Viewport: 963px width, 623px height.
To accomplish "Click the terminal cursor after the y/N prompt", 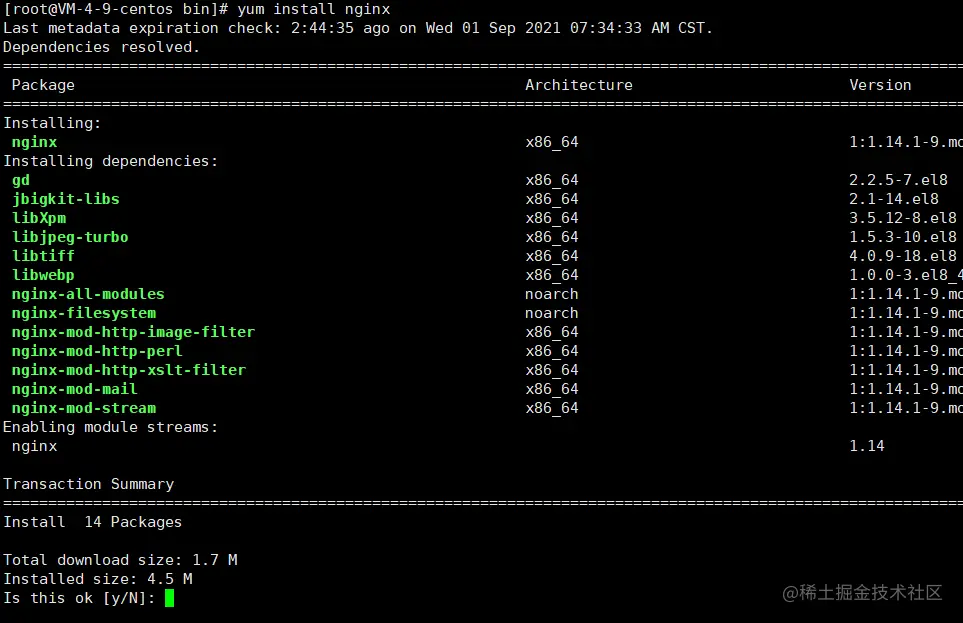I will coord(170,598).
